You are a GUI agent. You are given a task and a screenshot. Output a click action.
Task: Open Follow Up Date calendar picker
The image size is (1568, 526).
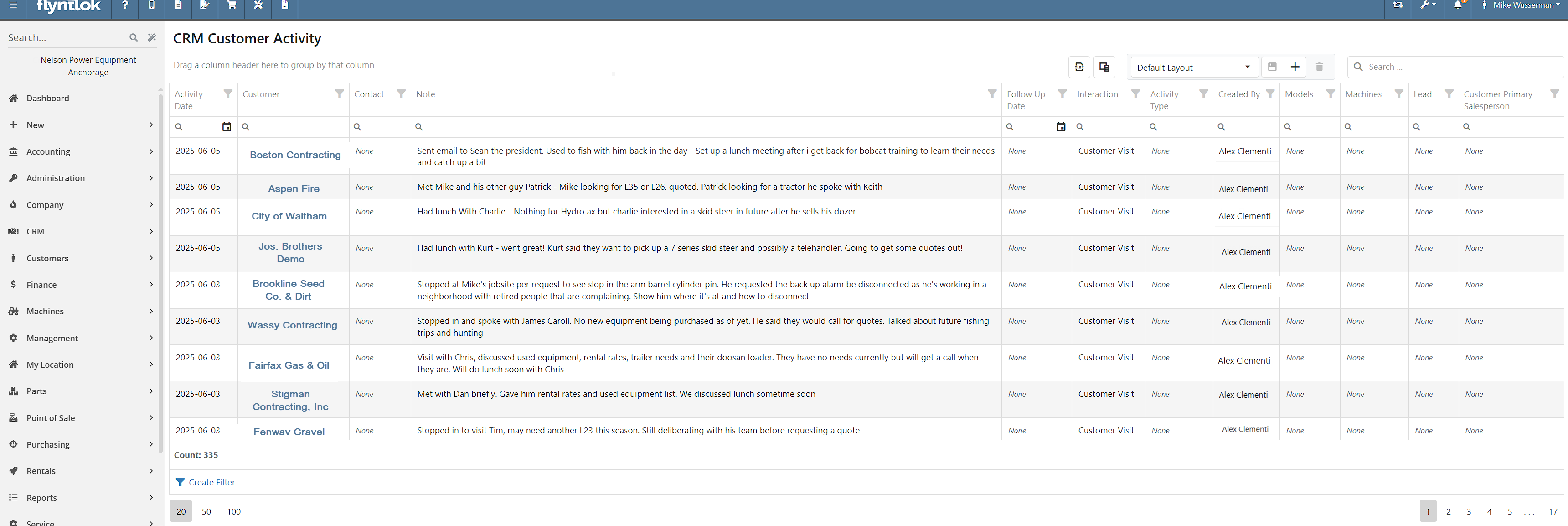point(1061,127)
